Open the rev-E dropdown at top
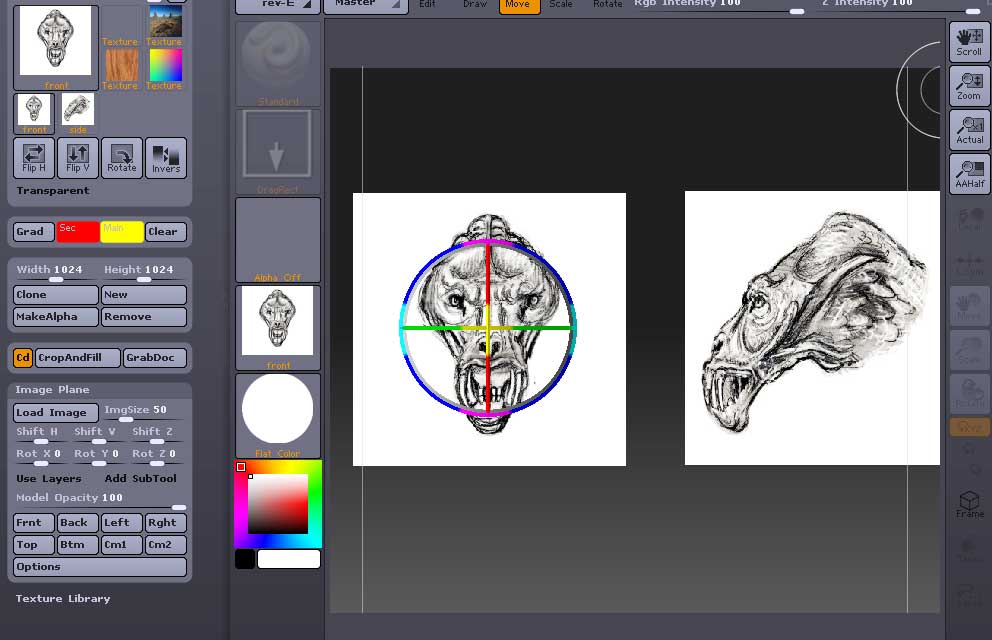992x640 pixels. tap(277, 5)
